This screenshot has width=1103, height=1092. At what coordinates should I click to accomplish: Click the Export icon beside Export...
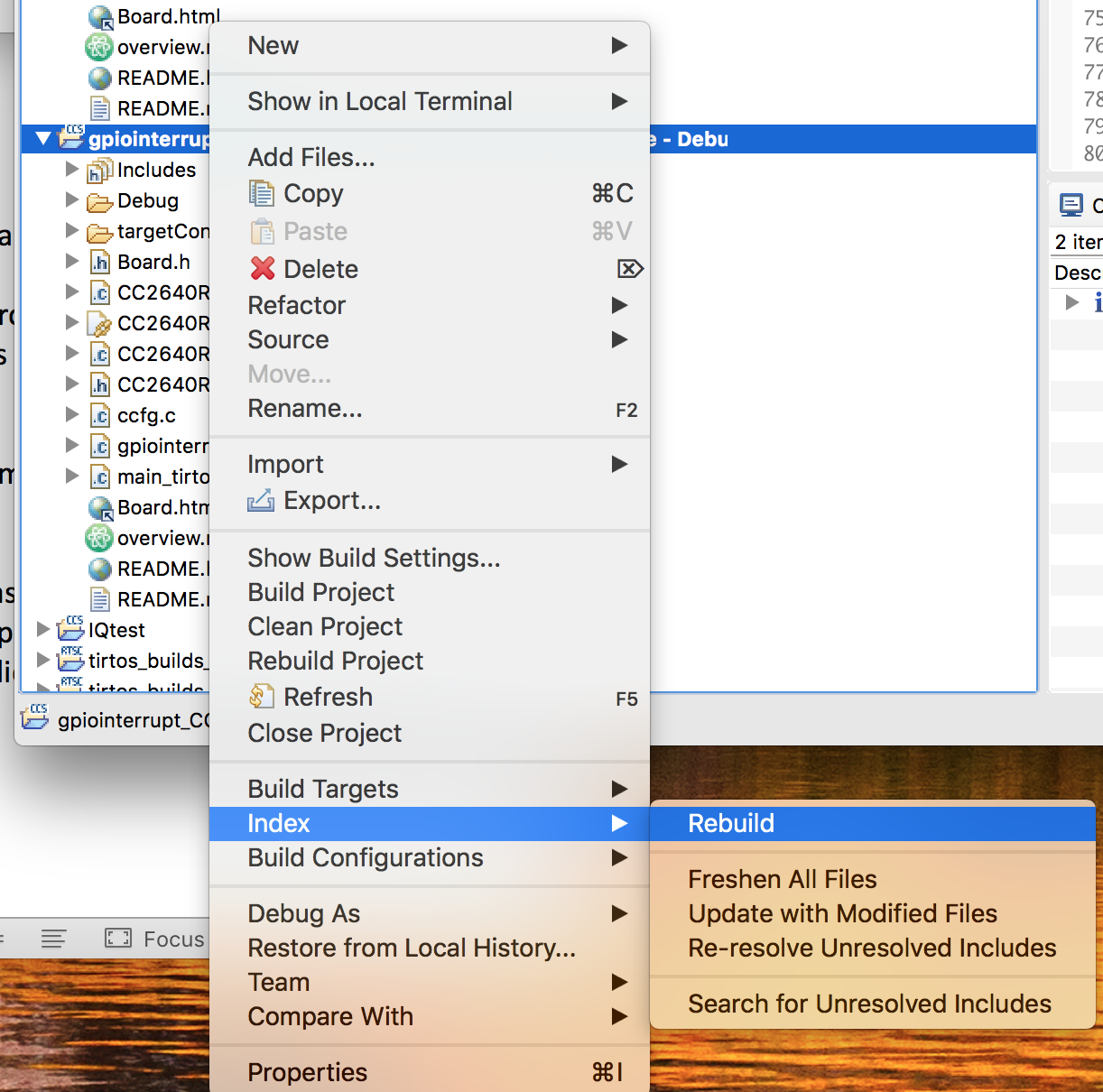click(261, 500)
